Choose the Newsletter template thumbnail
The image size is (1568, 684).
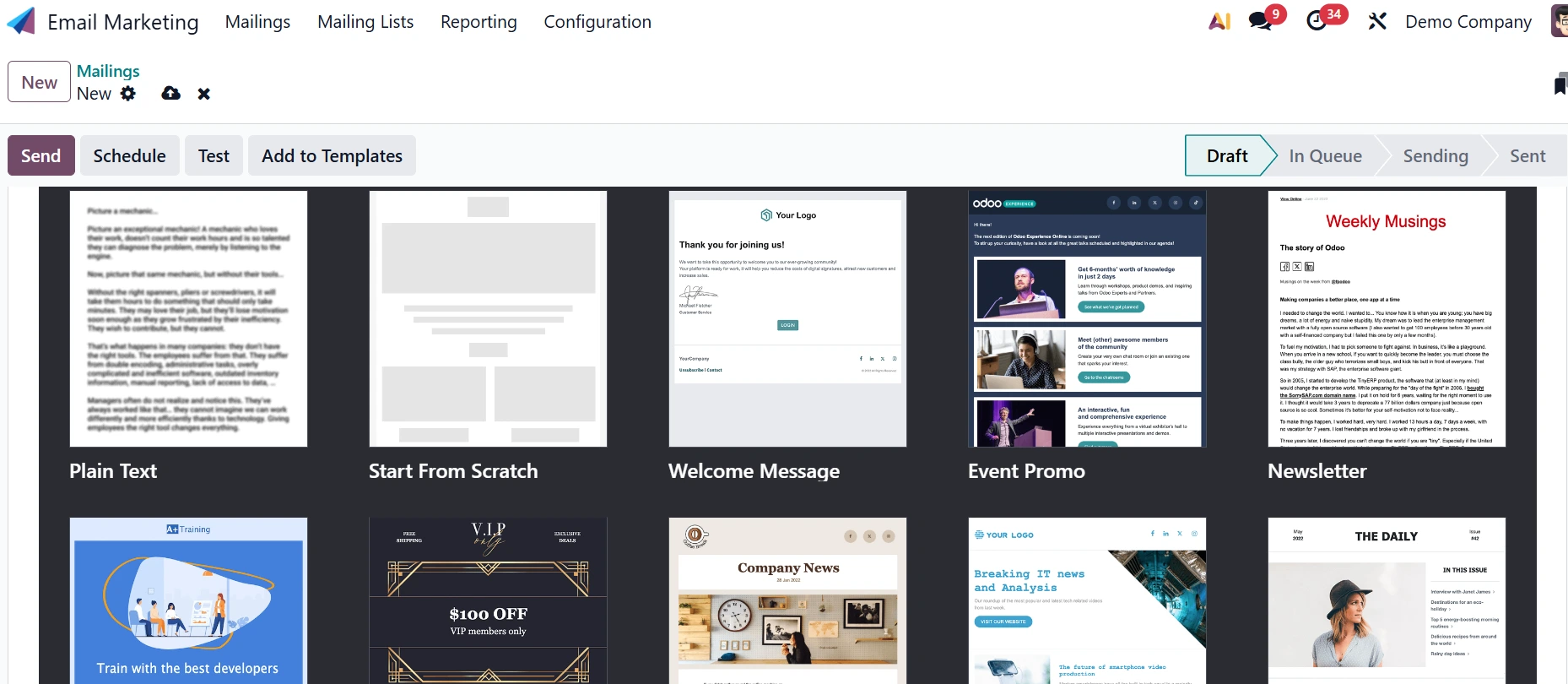[x=1387, y=318]
